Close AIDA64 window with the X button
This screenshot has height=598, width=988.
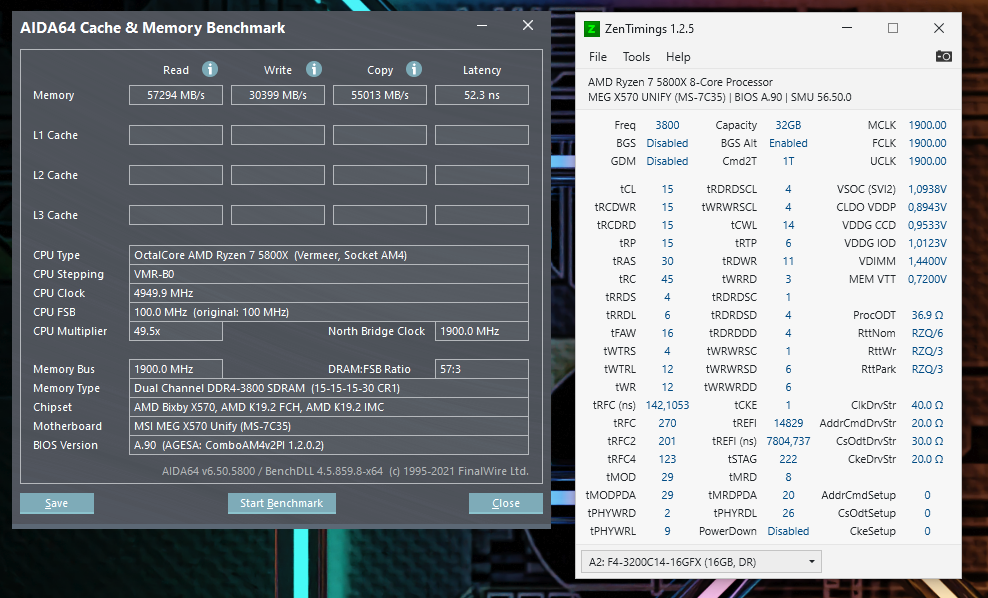click(528, 25)
